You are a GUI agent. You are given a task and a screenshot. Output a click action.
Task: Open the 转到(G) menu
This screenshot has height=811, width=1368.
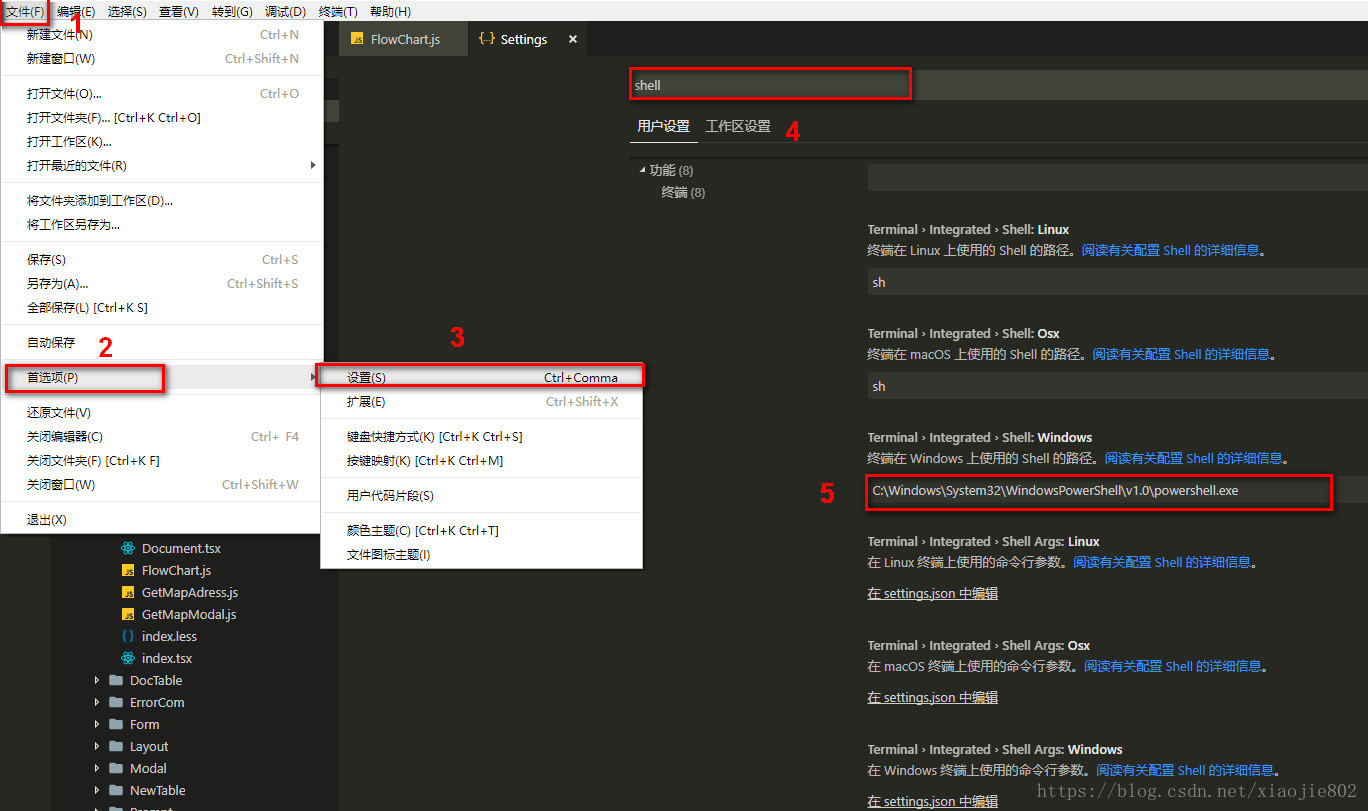point(232,11)
